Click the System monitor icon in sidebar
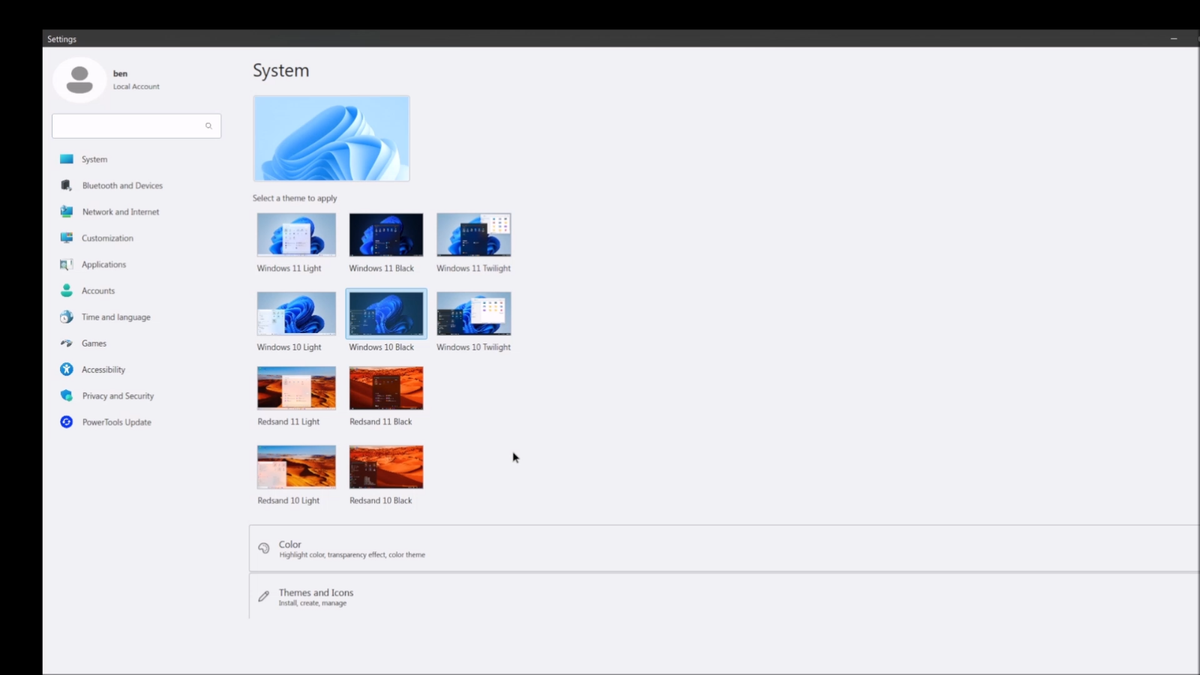 point(67,159)
